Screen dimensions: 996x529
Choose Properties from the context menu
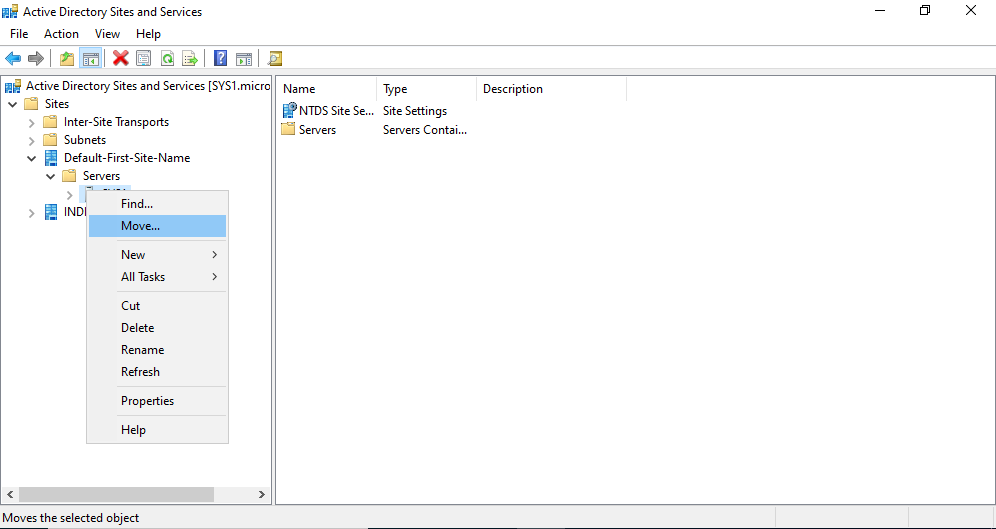coord(158,401)
